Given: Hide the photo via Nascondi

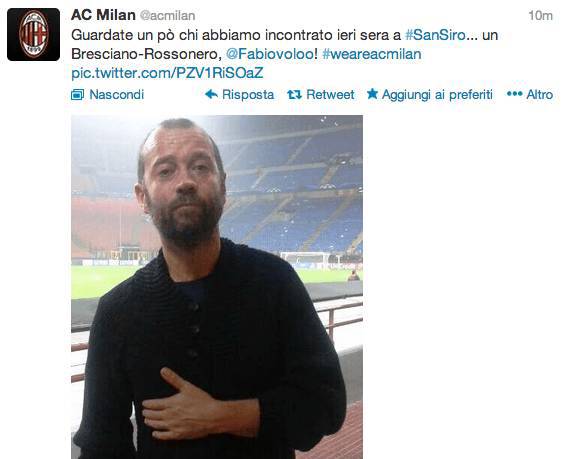Looking at the screenshot, I should point(108,95).
